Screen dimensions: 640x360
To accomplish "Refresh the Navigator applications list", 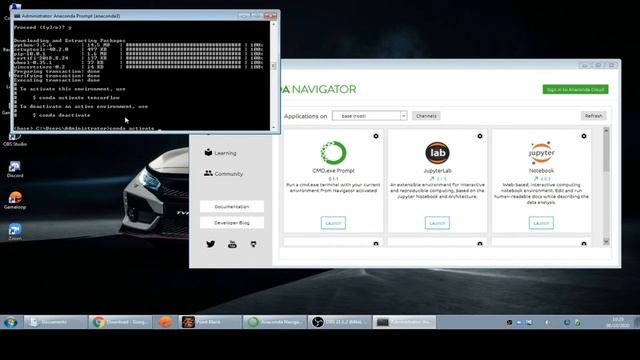I will point(593,116).
